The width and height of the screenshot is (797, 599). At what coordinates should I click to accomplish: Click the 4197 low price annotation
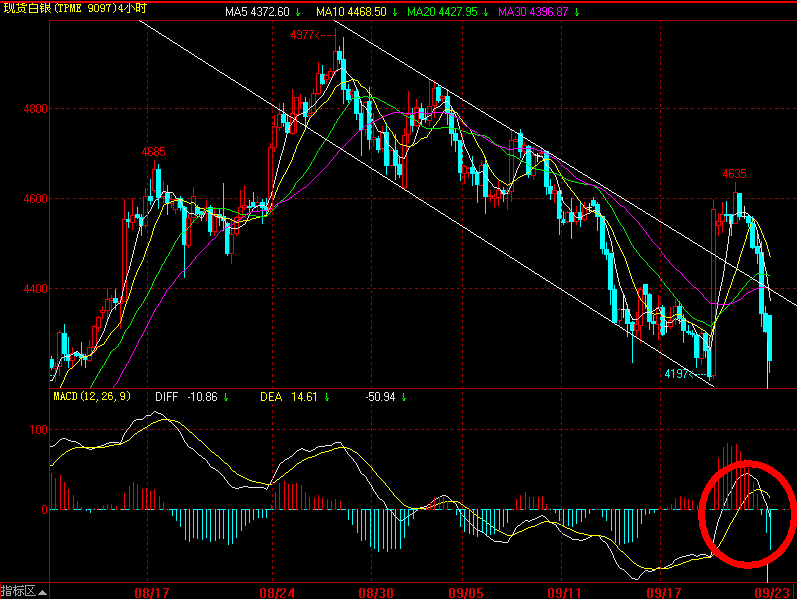coord(685,374)
